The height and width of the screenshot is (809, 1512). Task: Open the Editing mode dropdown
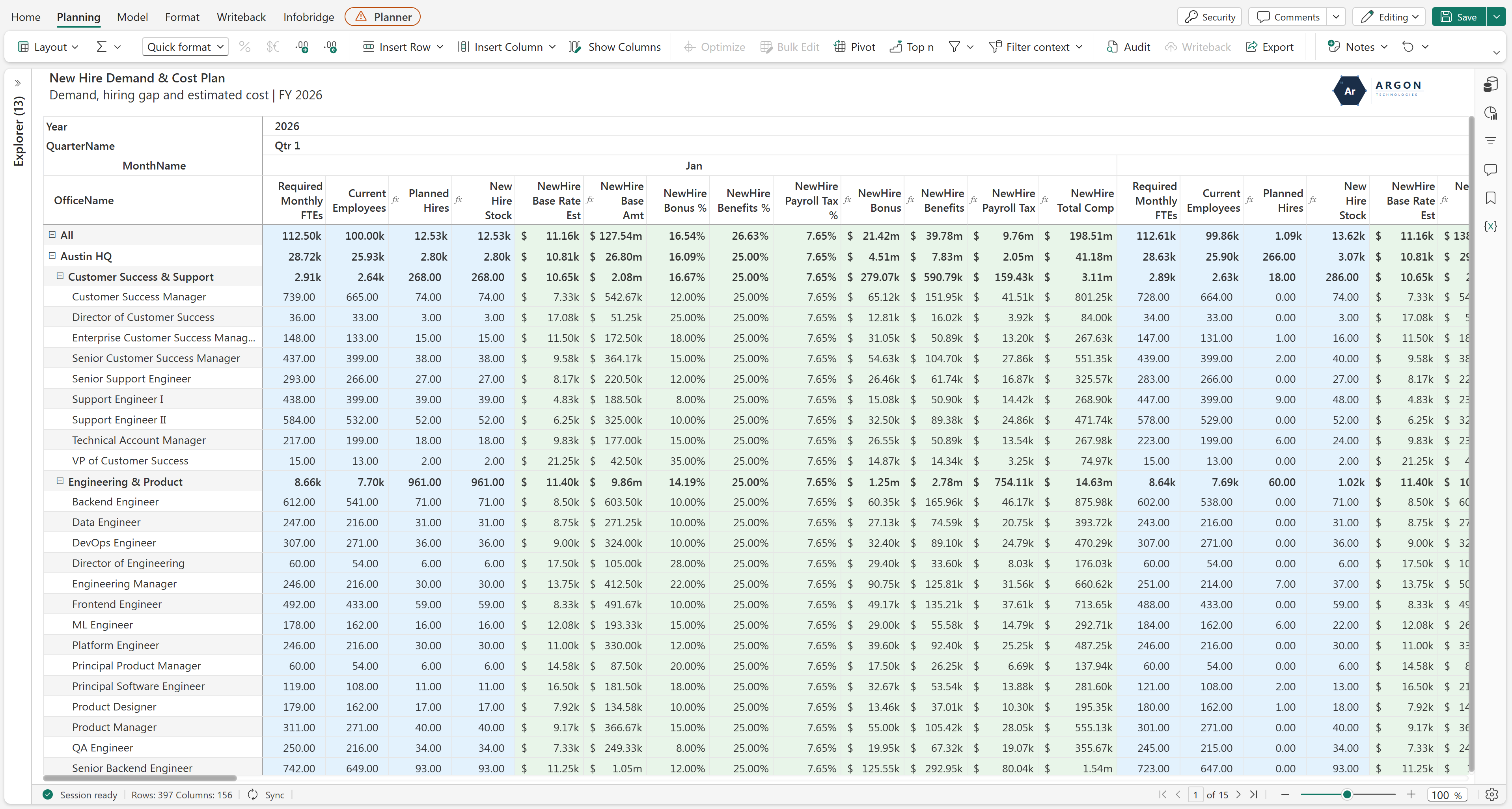[1389, 17]
